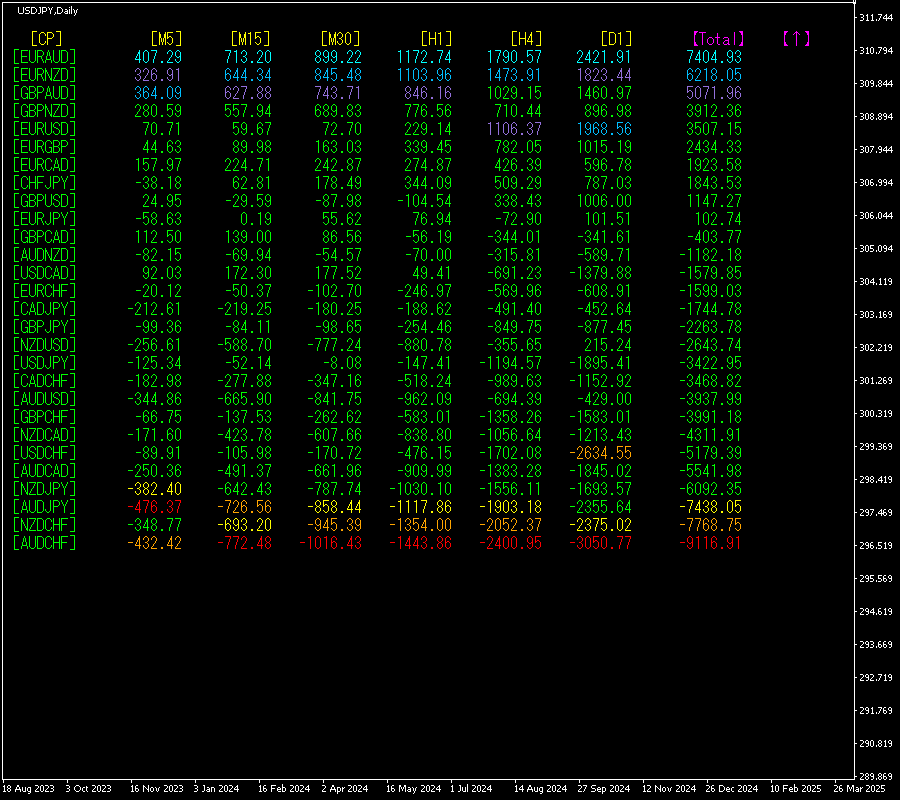Pick the [GBPCAD] pair label
Image resolution: width=900 pixels, height=800 pixels.
click(x=44, y=236)
